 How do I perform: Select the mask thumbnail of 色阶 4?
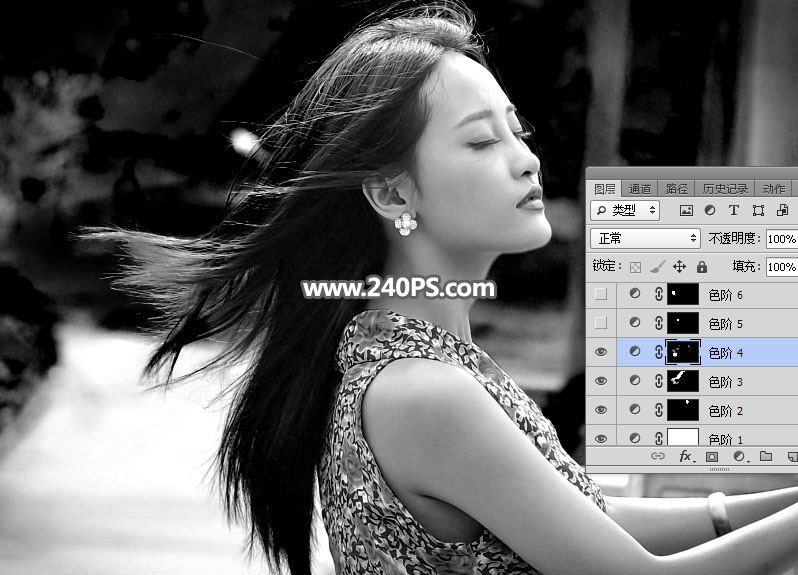click(683, 352)
